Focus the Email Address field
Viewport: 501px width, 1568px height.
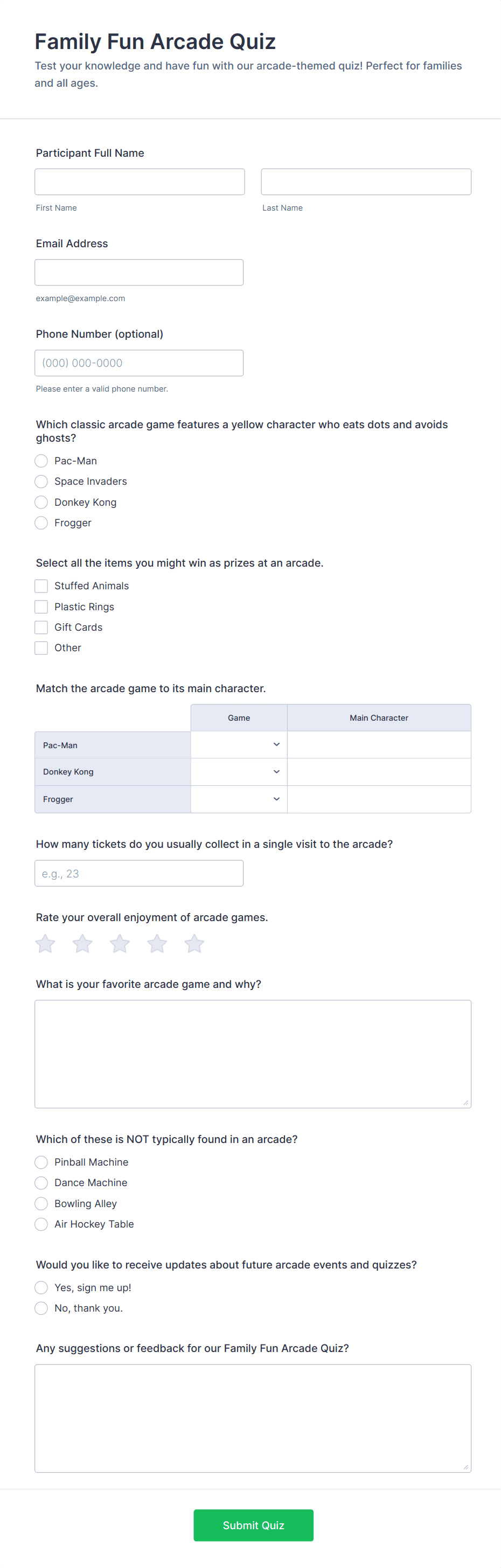click(x=139, y=272)
